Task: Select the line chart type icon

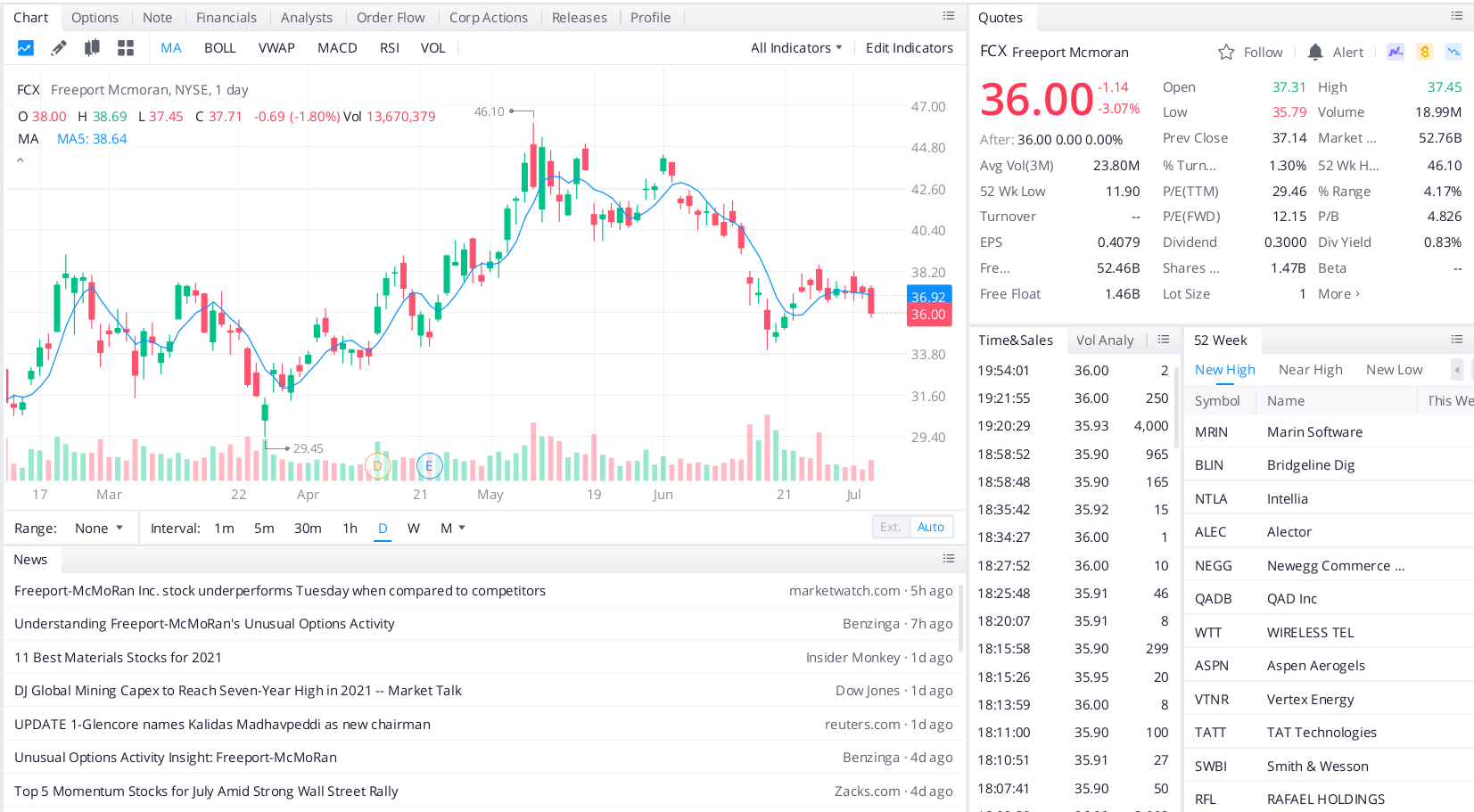Action: click(26, 48)
